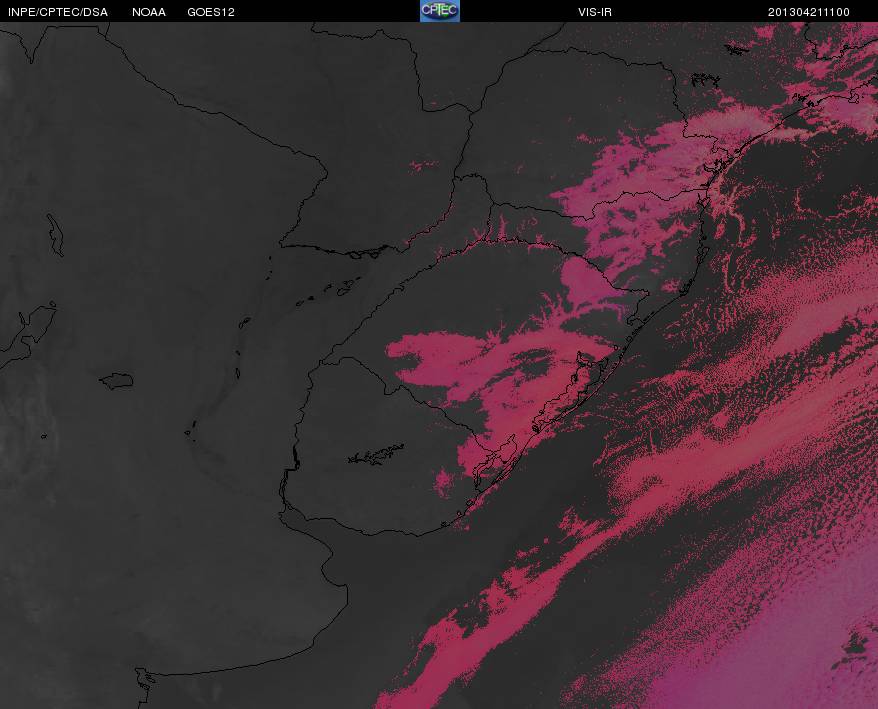This screenshot has height=709, width=878.
Task: Click the CPTEC logo in header
Action: tap(440, 11)
